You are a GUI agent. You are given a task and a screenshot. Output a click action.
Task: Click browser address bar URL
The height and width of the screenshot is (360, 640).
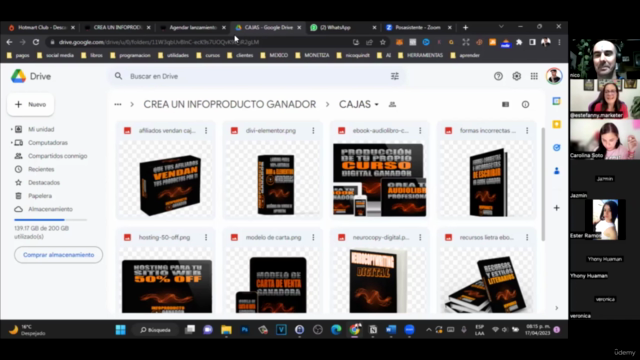tap(159, 42)
